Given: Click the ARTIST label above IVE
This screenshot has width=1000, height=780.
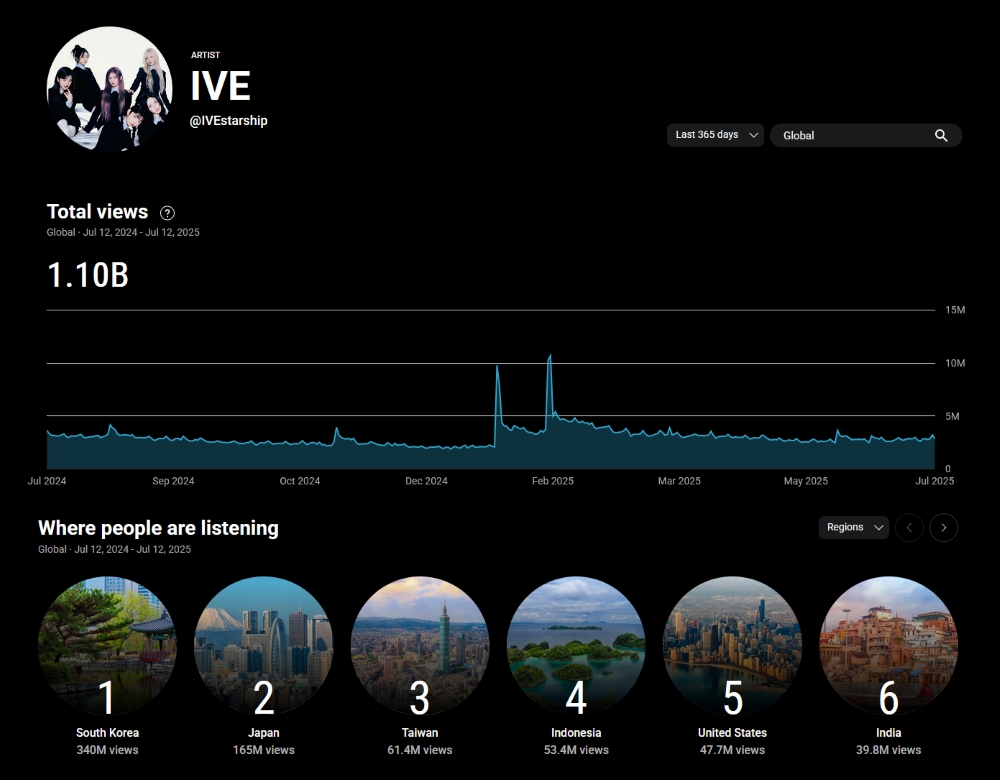Looking at the screenshot, I should (205, 55).
